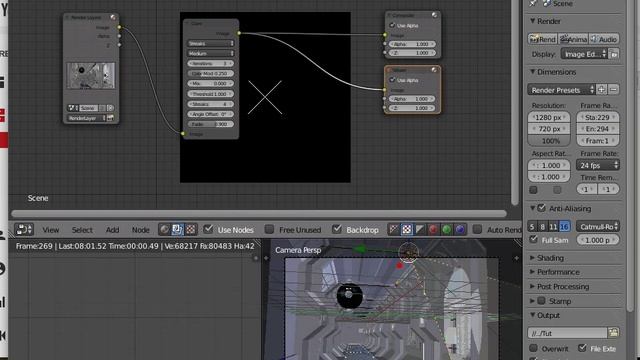Viewport: 640px width, 360px height.
Task: Open the Catmull-Rom filter dropdown
Action: (x=598, y=227)
